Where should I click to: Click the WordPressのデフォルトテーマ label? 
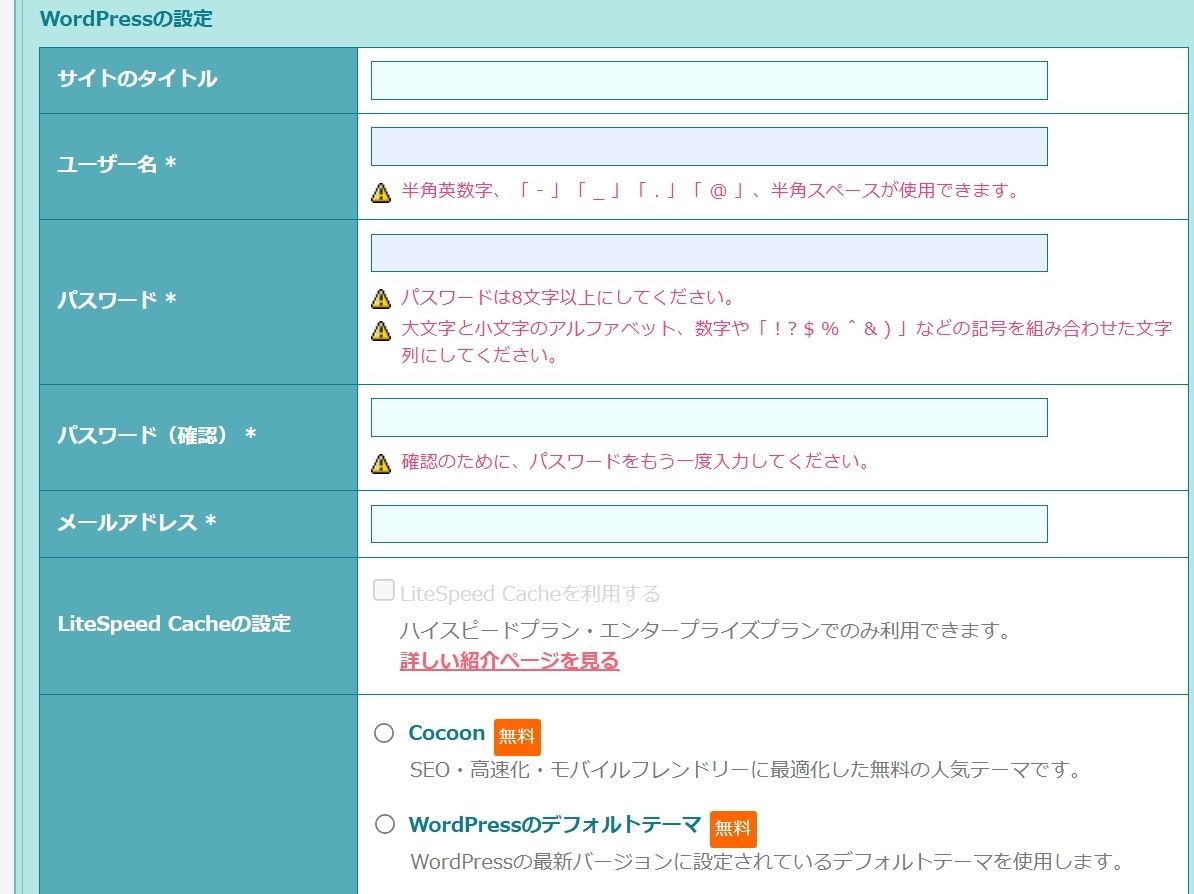pyautogui.click(x=554, y=825)
